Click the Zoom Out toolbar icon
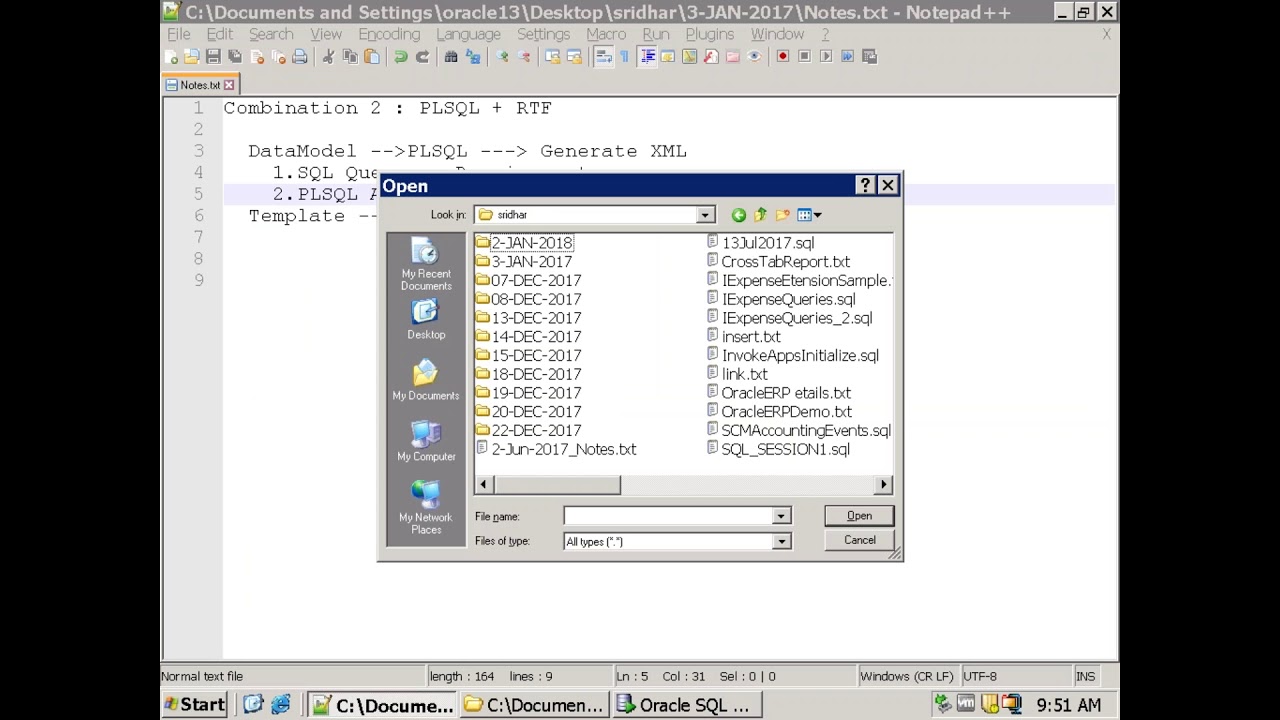The width and height of the screenshot is (1280, 720). [x=524, y=57]
